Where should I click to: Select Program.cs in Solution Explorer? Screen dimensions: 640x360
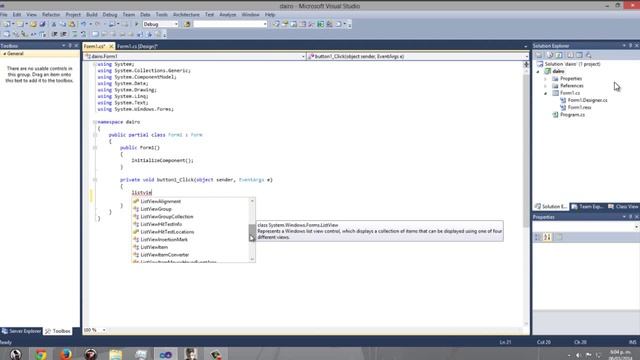click(572, 115)
